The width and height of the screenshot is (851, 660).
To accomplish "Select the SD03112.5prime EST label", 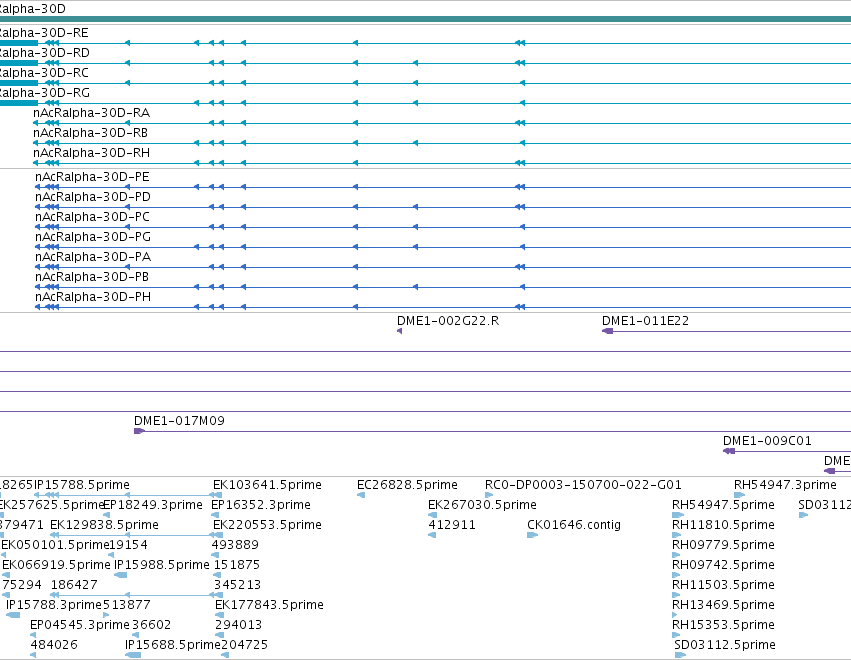I will [725, 645].
